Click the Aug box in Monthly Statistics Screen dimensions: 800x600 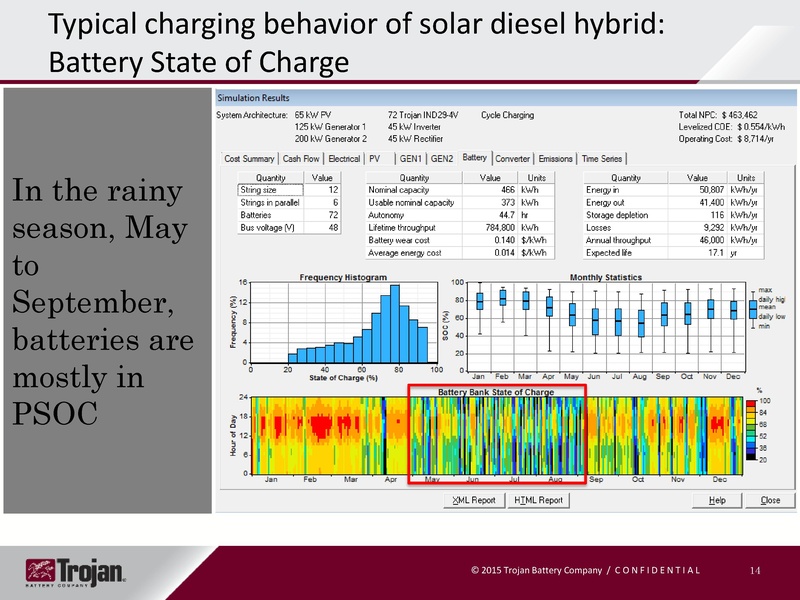(641, 323)
